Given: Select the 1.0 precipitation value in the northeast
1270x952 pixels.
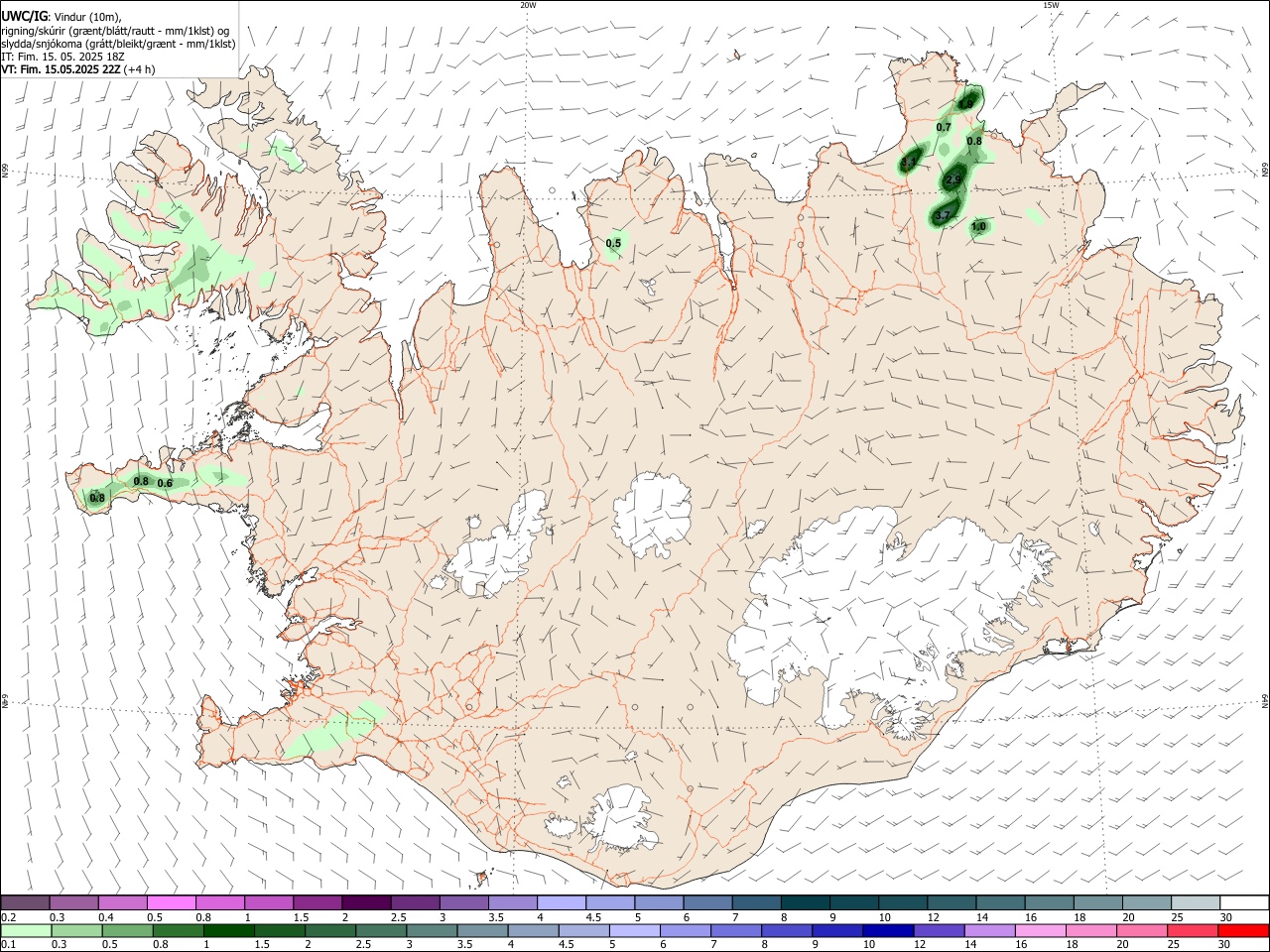Looking at the screenshot, I should pos(978,227).
